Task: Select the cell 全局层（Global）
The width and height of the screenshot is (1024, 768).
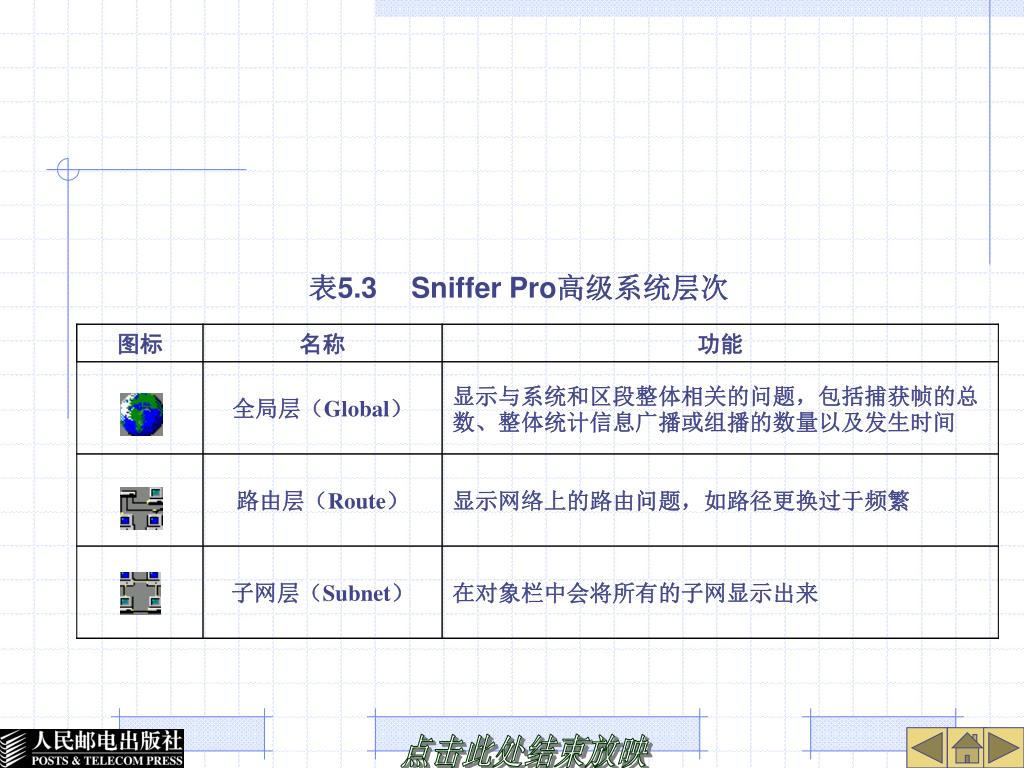Action: (x=322, y=409)
